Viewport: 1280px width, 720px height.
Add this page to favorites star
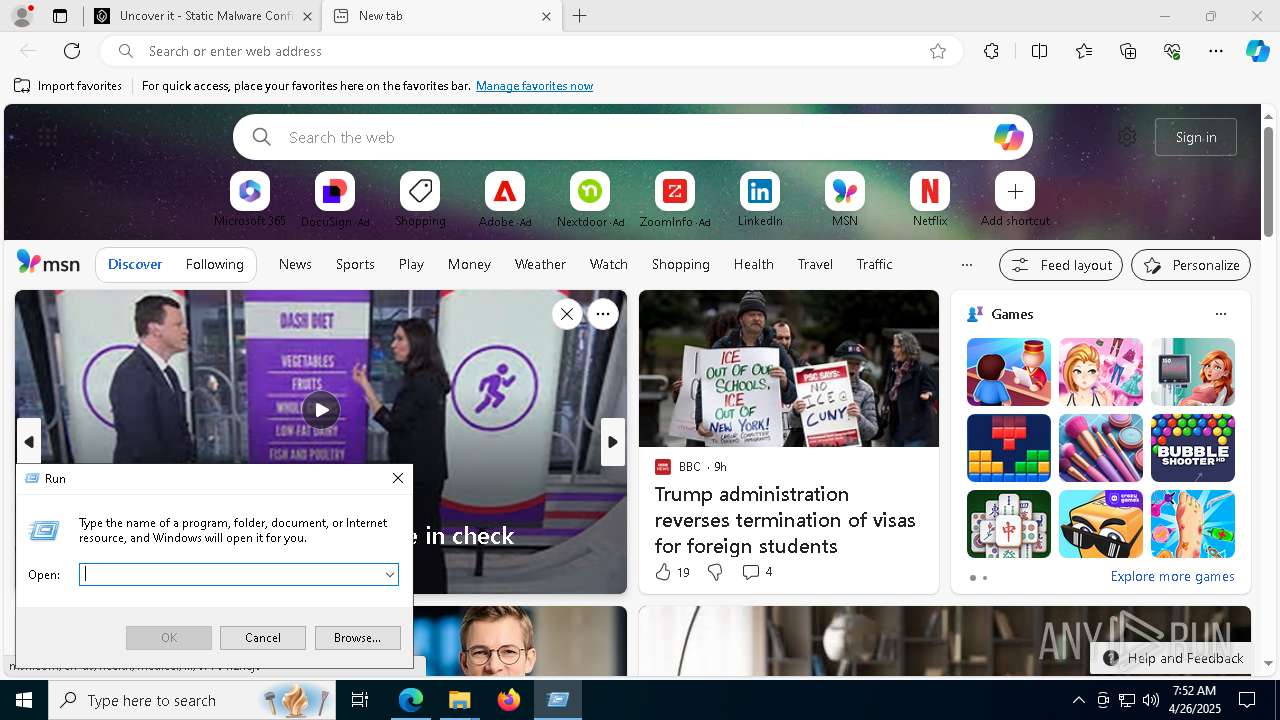938,51
